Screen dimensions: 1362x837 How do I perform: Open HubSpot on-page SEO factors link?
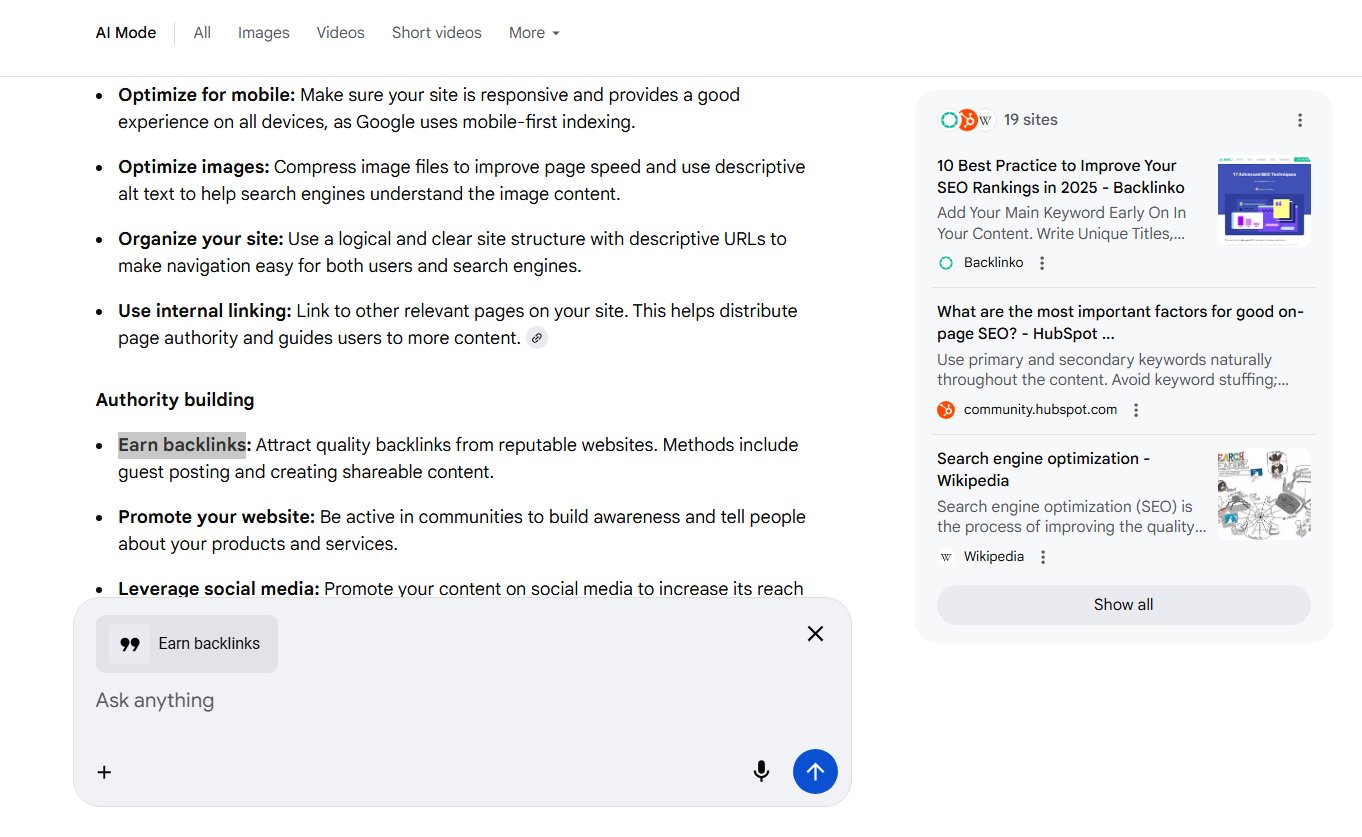1120,323
